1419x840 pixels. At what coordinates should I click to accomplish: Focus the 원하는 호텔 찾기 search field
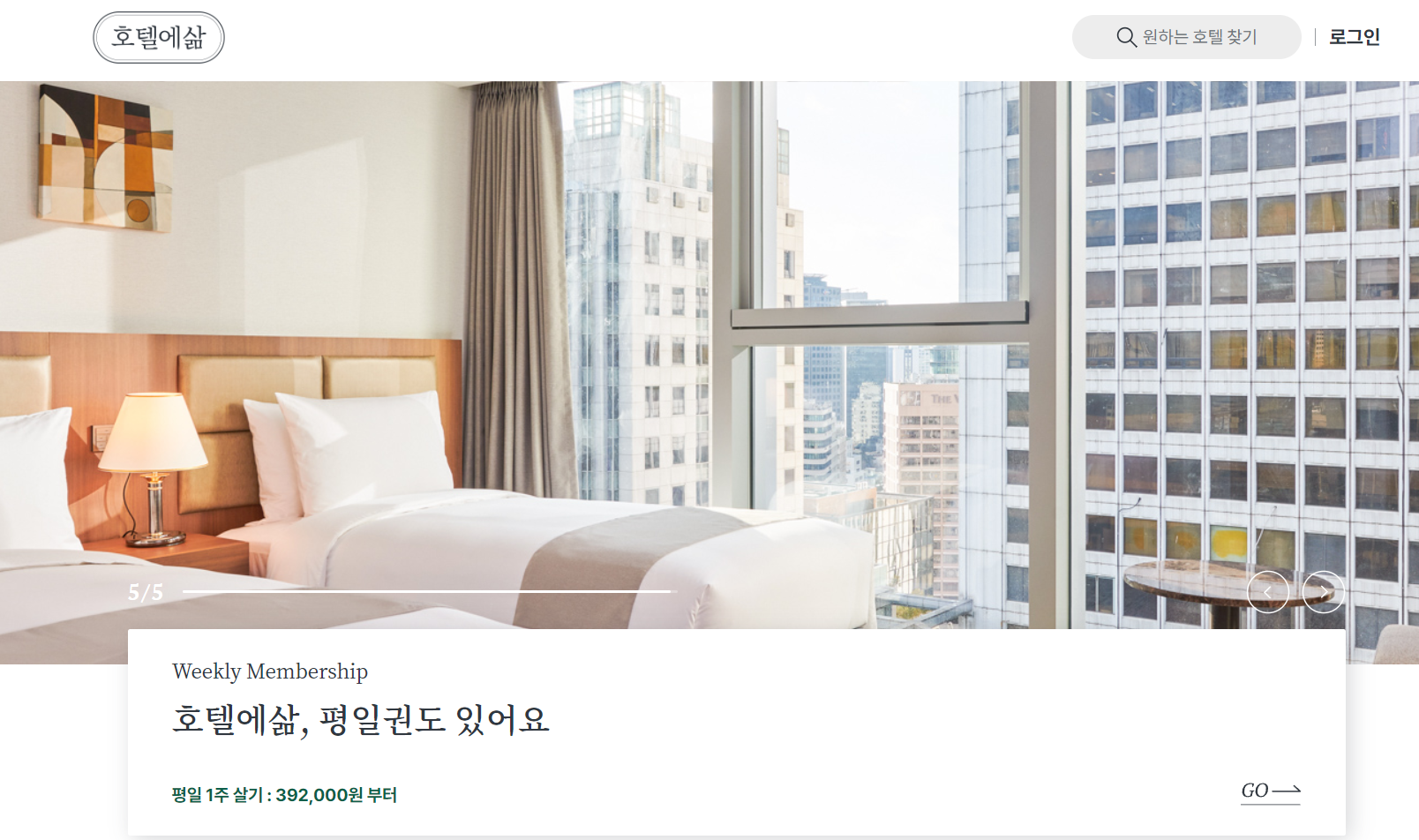click(x=1186, y=37)
